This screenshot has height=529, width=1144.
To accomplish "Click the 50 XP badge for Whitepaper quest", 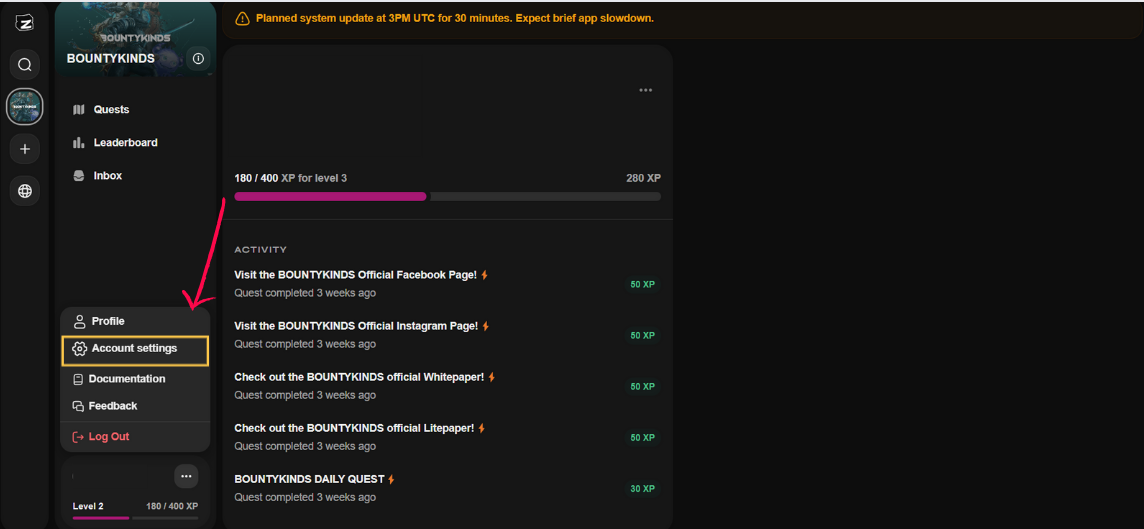I will point(643,387).
